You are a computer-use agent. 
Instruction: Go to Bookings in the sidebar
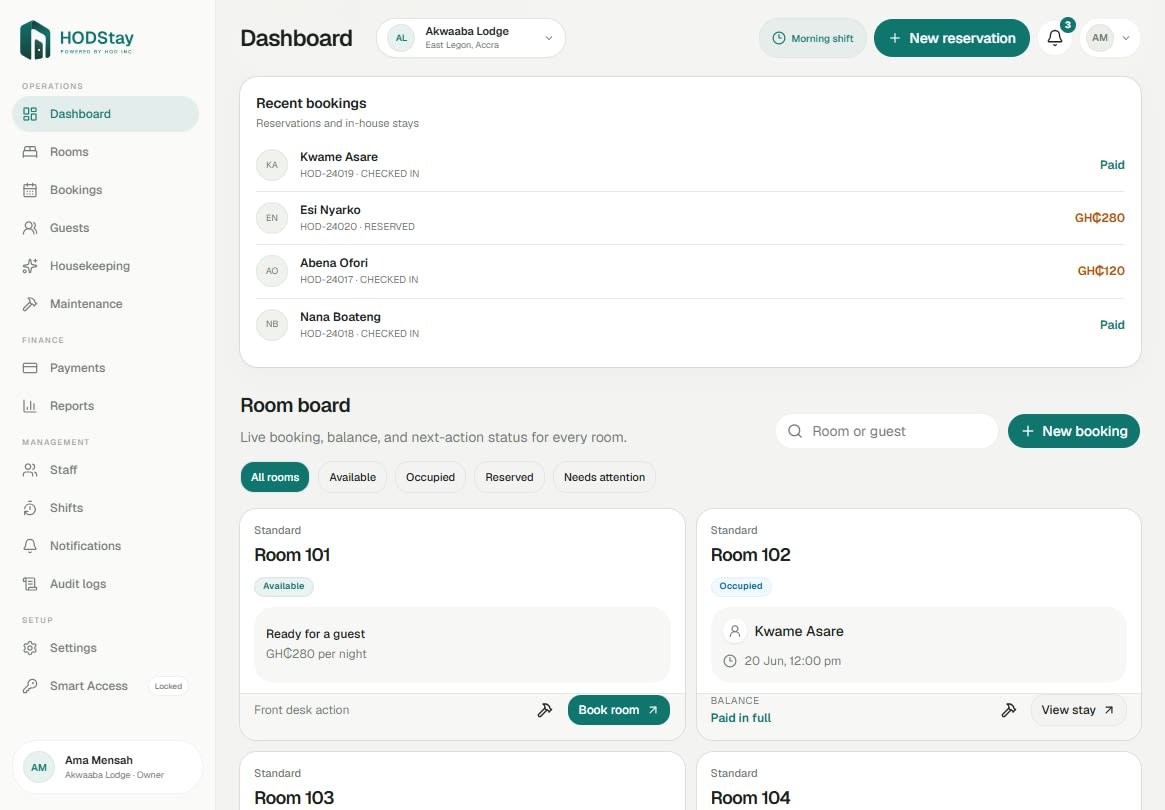point(106,189)
